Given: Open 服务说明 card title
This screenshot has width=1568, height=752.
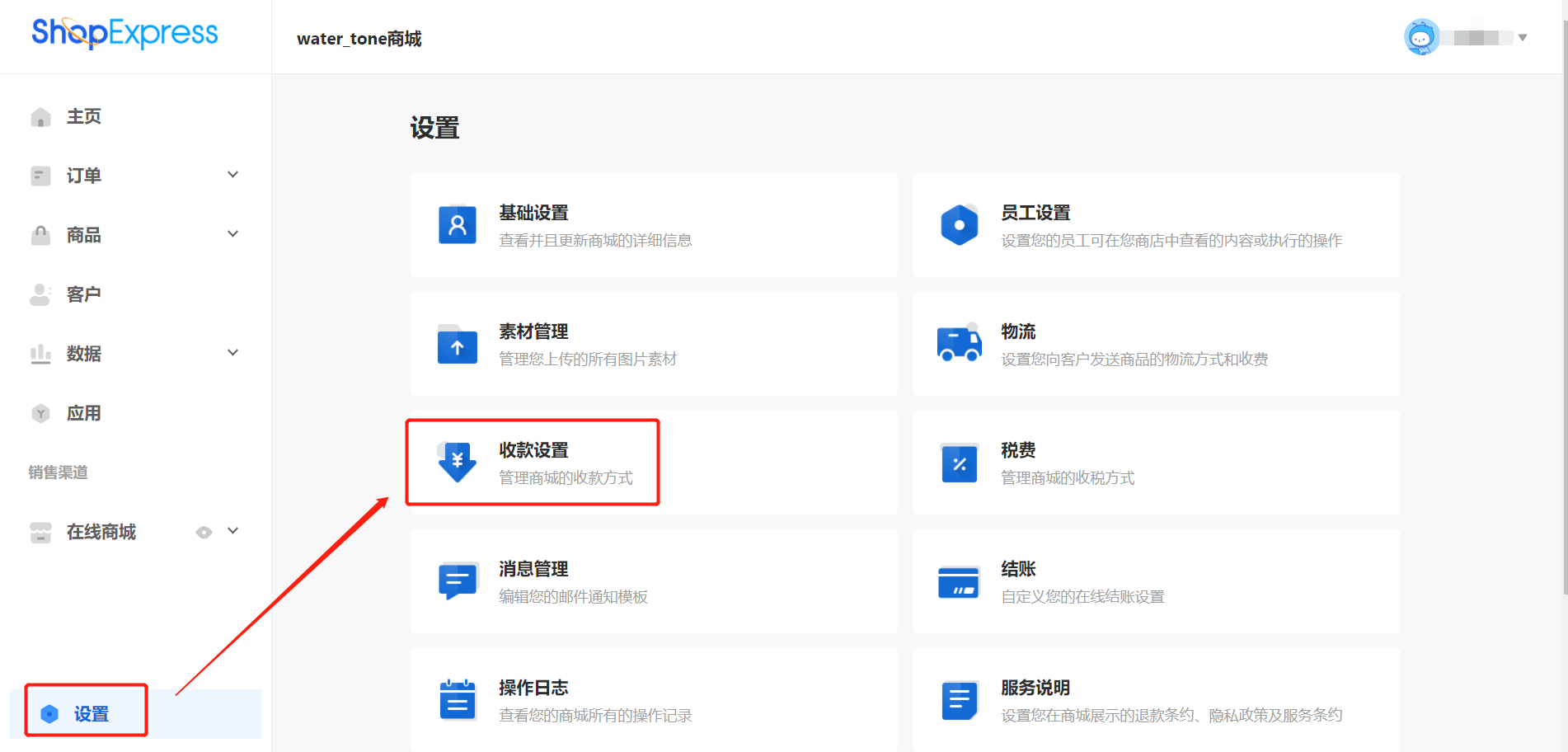Looking at the screenshot, I should 1035,688.
